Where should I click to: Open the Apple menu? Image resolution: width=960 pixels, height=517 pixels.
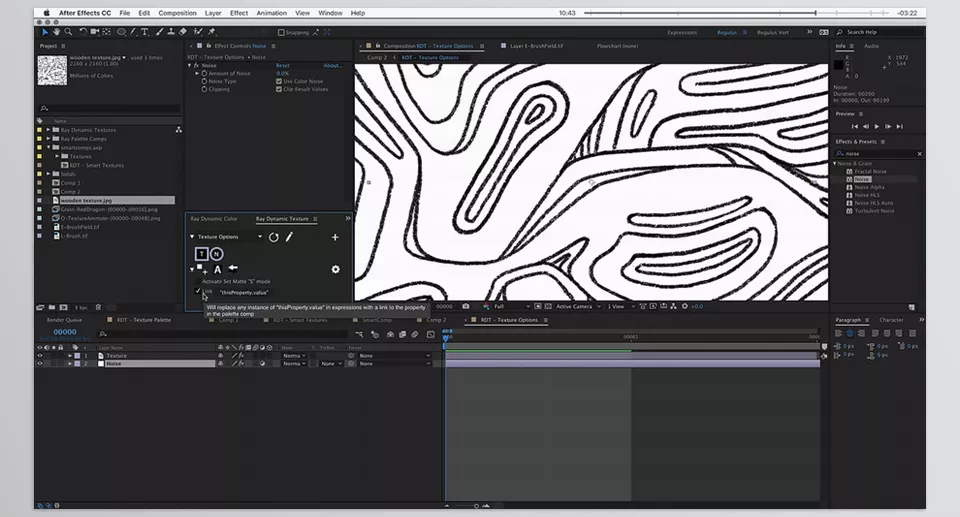point(47,13)
